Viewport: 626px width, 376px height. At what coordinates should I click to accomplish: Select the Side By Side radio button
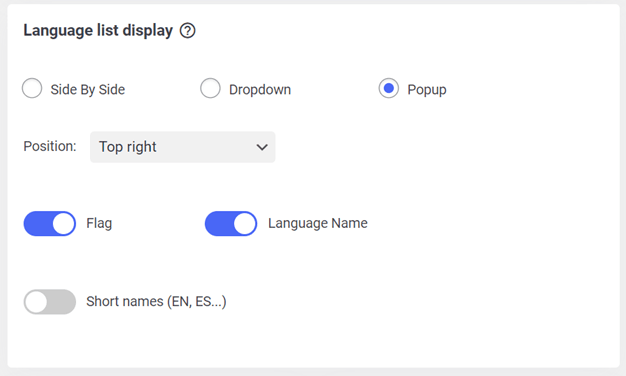pyautogui.click(x=32, y=88)
